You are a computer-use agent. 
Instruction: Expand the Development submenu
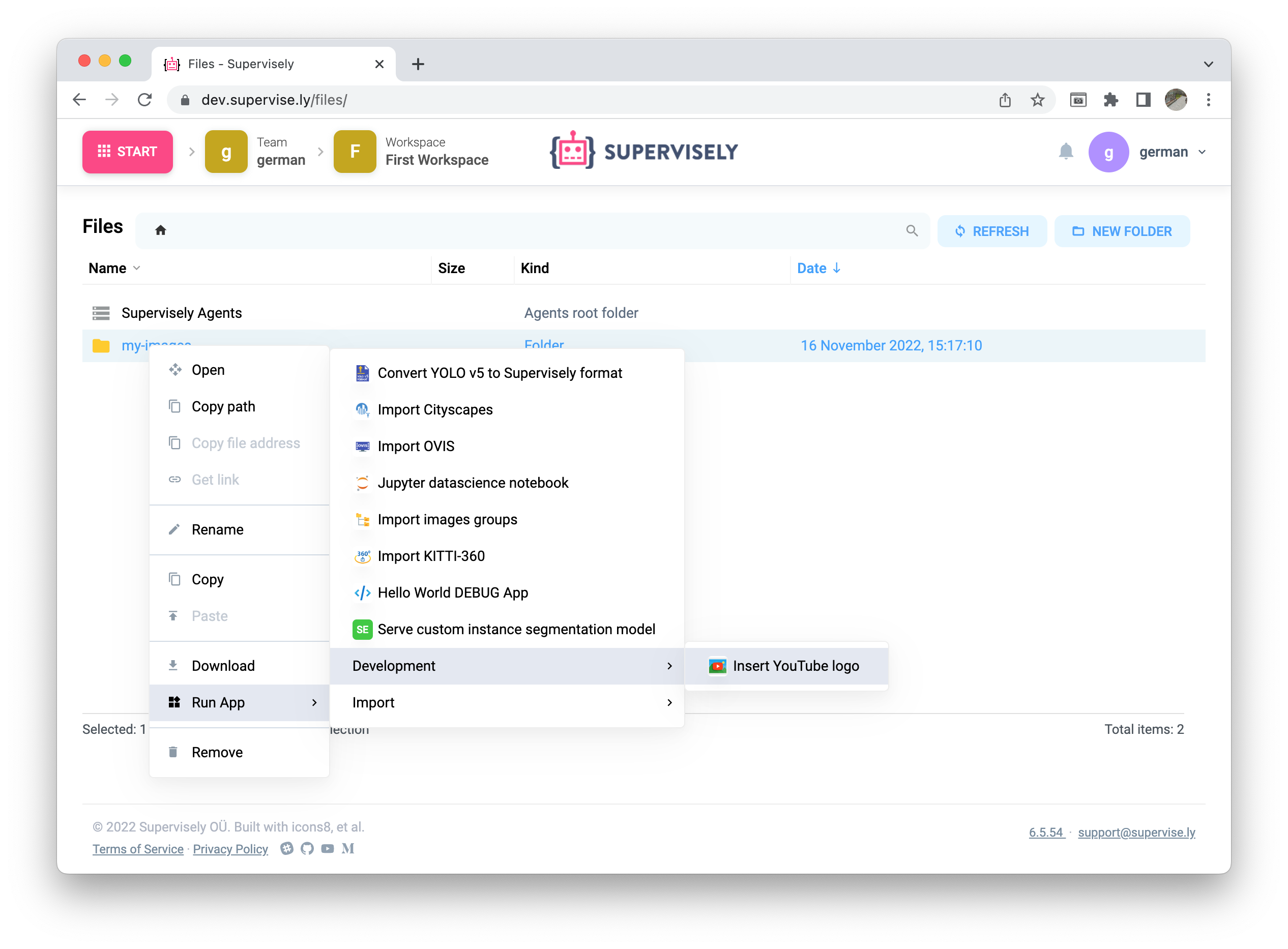pyautogui.click(x=394, y=666)
